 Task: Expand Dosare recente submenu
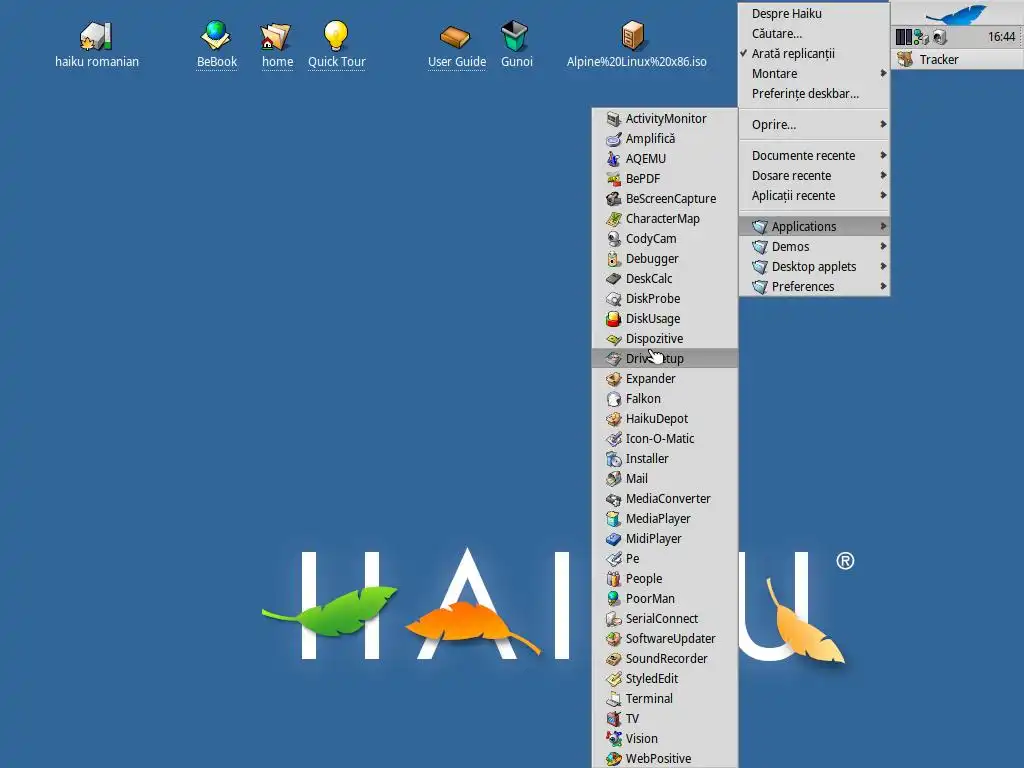814,176
